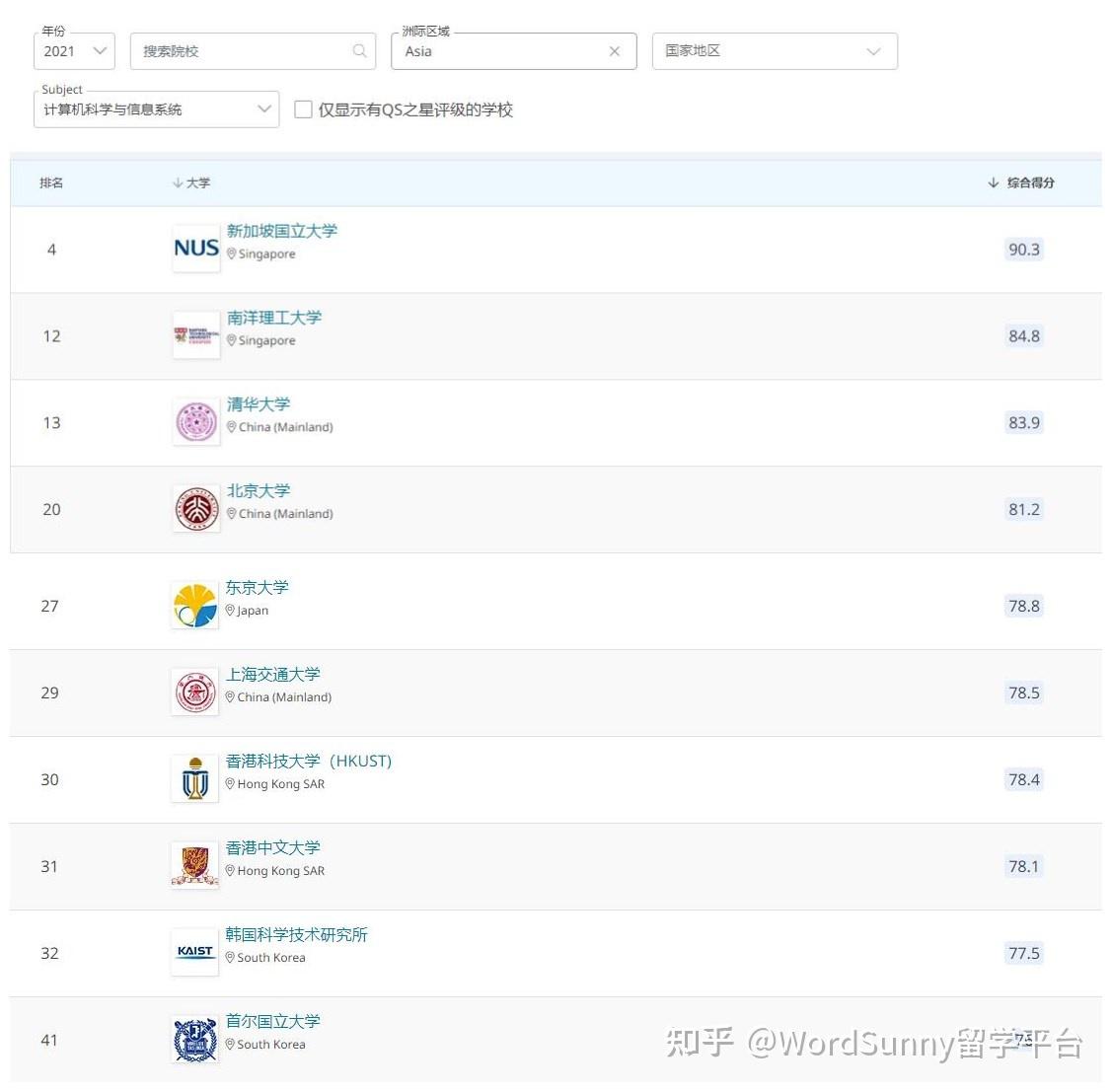Sort by the university column header
Image resolution: width=1112 pixels, height=1092 pixels.
click(191, 182)
